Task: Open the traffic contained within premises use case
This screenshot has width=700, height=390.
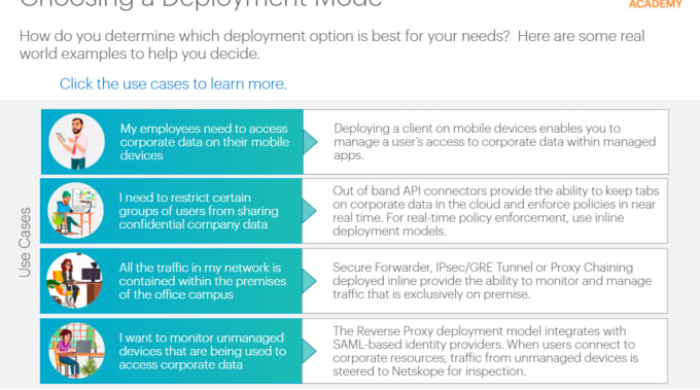Action: pyautogui.click(x=171, y=281)
